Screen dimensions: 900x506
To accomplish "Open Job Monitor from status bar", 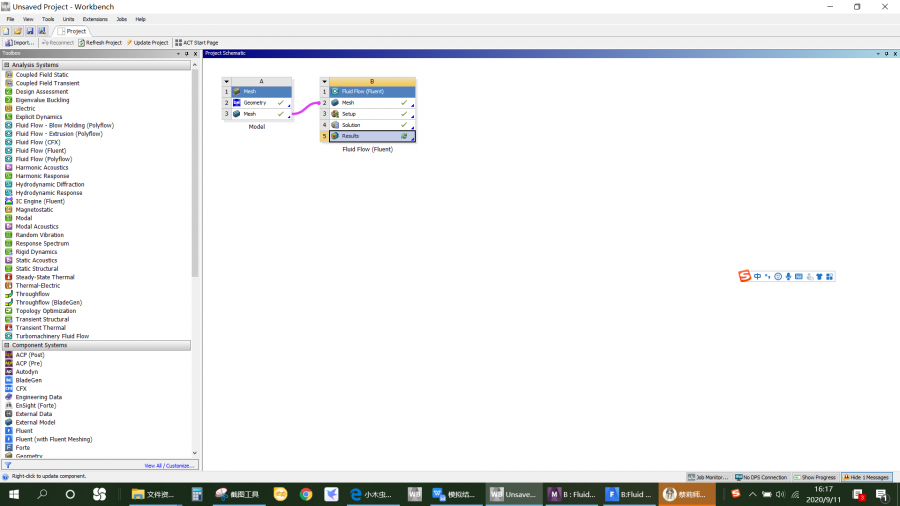I will [708, 477].
